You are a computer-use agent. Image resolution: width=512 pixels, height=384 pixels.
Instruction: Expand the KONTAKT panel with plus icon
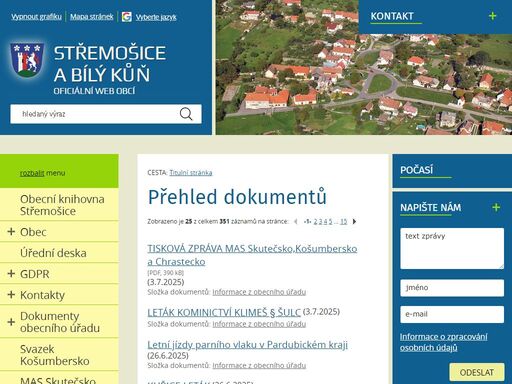tap(492, 16)
